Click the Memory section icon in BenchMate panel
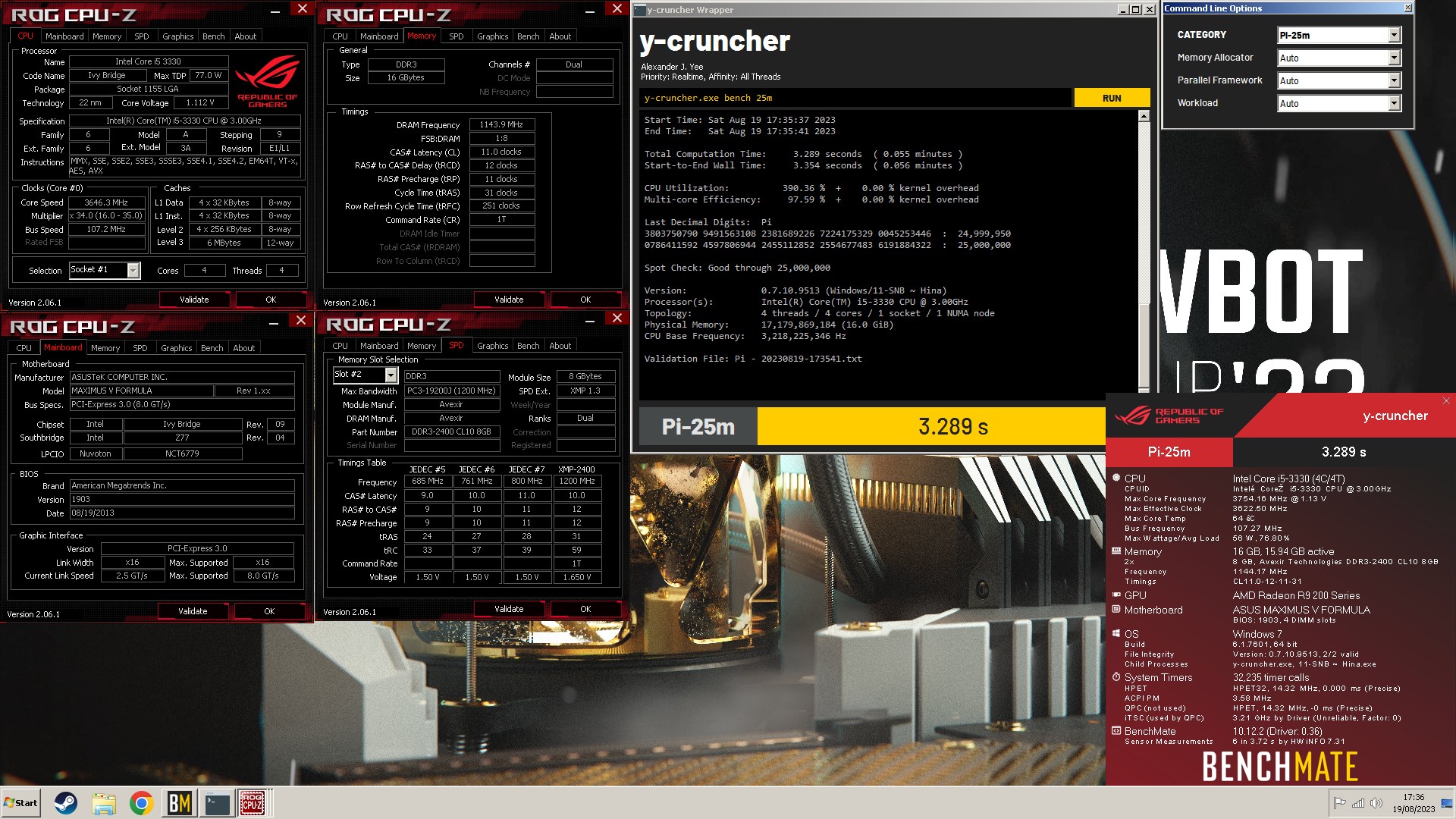 (1116, 551)
